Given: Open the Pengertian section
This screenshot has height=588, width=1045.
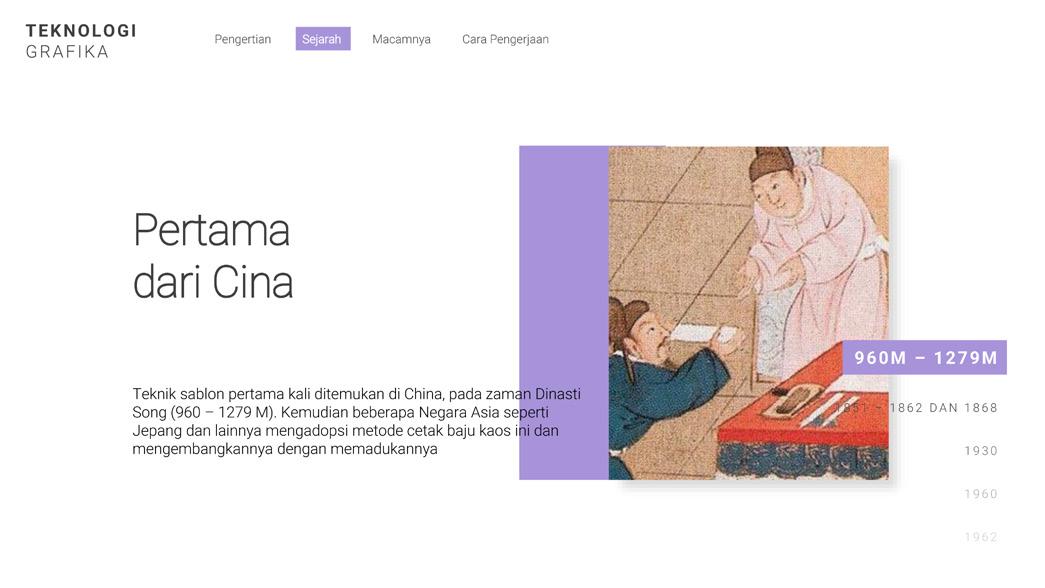Looking at the screenshot, I should pyautogui.click(x=243, y=39).
